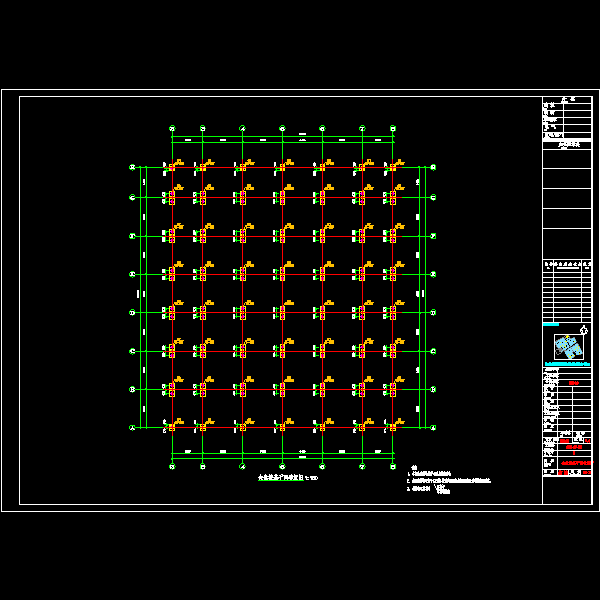This screenshot has width=600, height=600.
Task: Click the left grid bubble for axis B
Action: [132, 390]
